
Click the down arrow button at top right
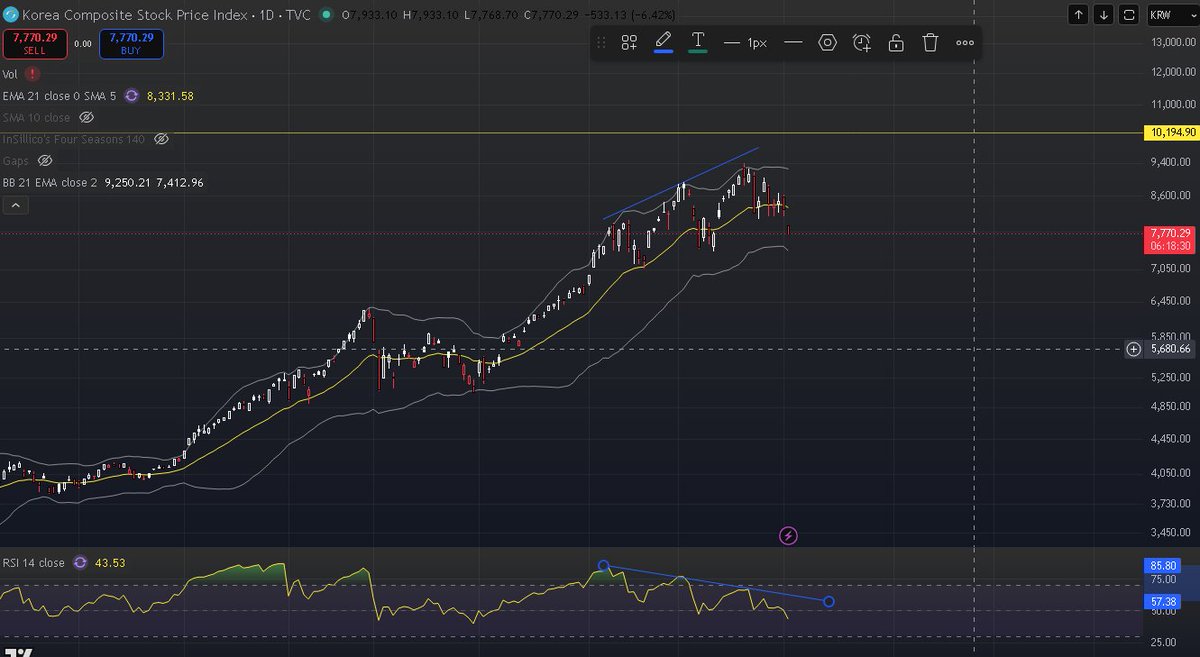point(1103,15)
